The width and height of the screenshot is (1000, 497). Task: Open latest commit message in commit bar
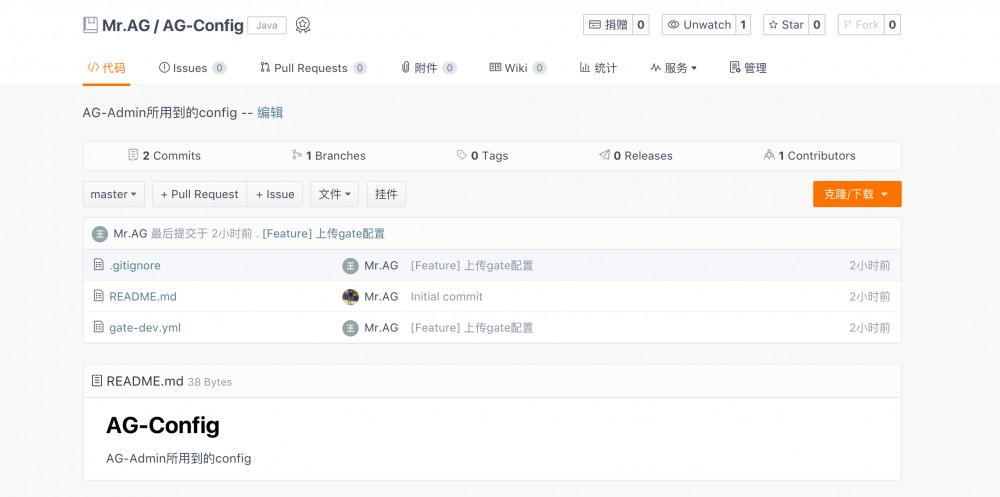pyautogui.click(x=323, y=234)
